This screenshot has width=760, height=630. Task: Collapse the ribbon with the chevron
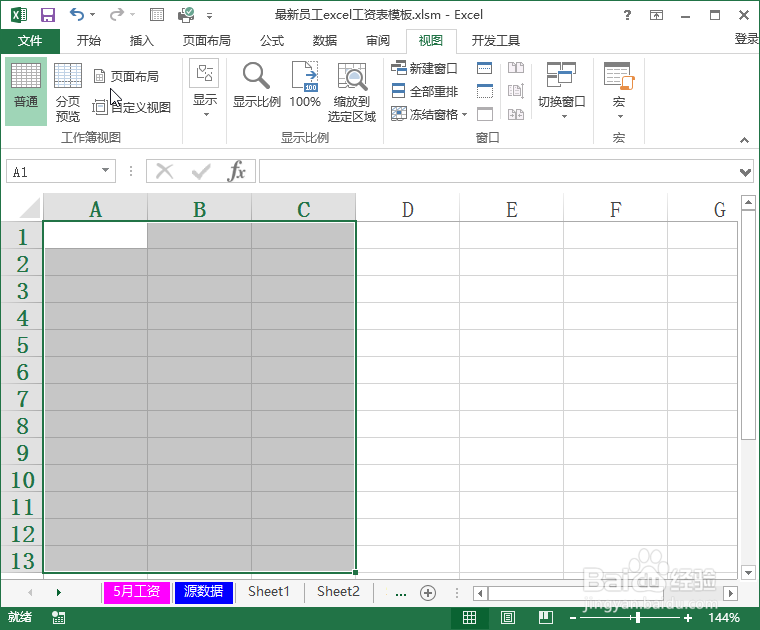(x=744, y=140)
